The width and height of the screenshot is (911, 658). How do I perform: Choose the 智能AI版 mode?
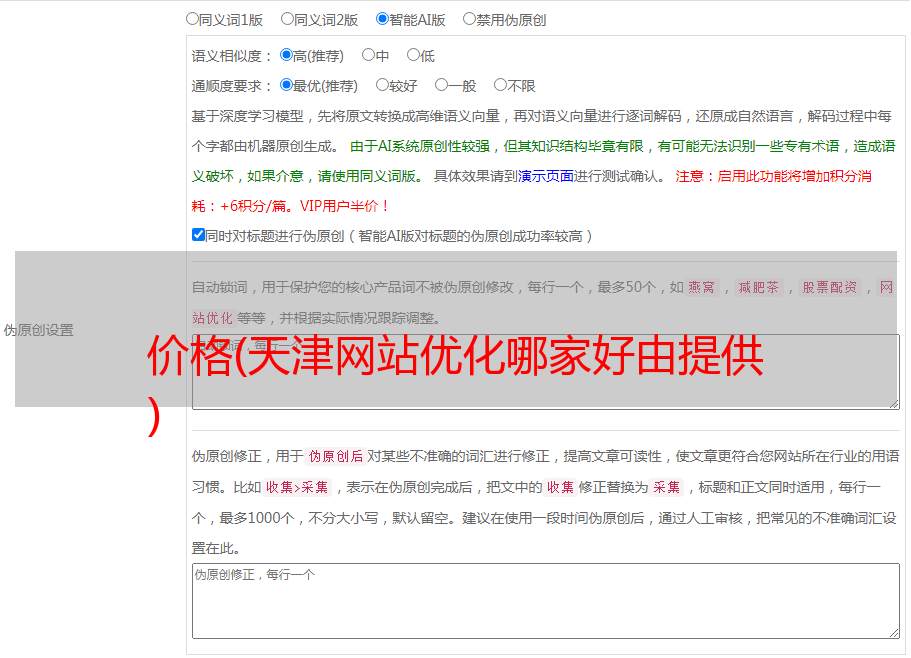(x=382, y=18)
